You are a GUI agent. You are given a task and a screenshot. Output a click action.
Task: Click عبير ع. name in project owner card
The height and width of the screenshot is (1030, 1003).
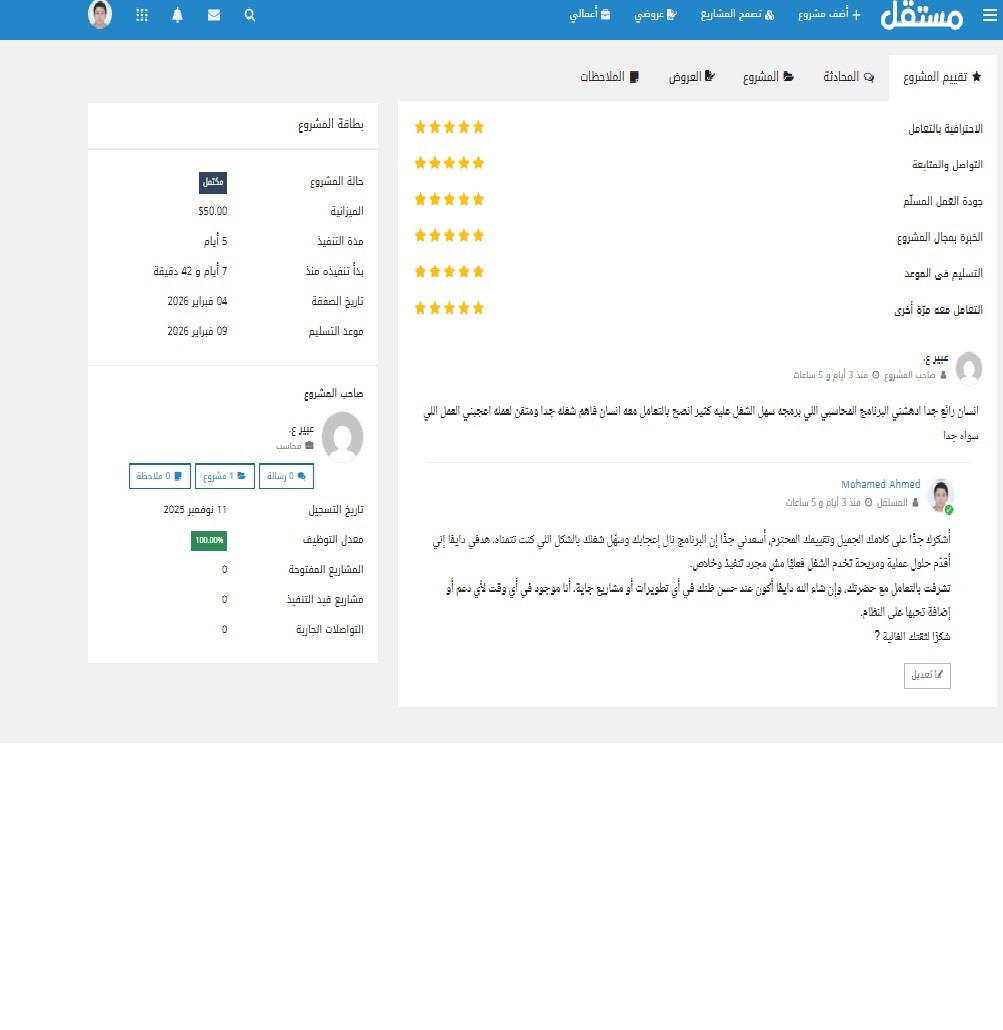(301, 430)
